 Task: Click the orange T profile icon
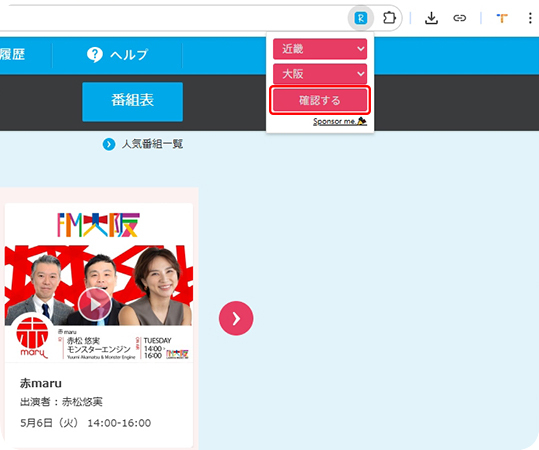point(502,18)
